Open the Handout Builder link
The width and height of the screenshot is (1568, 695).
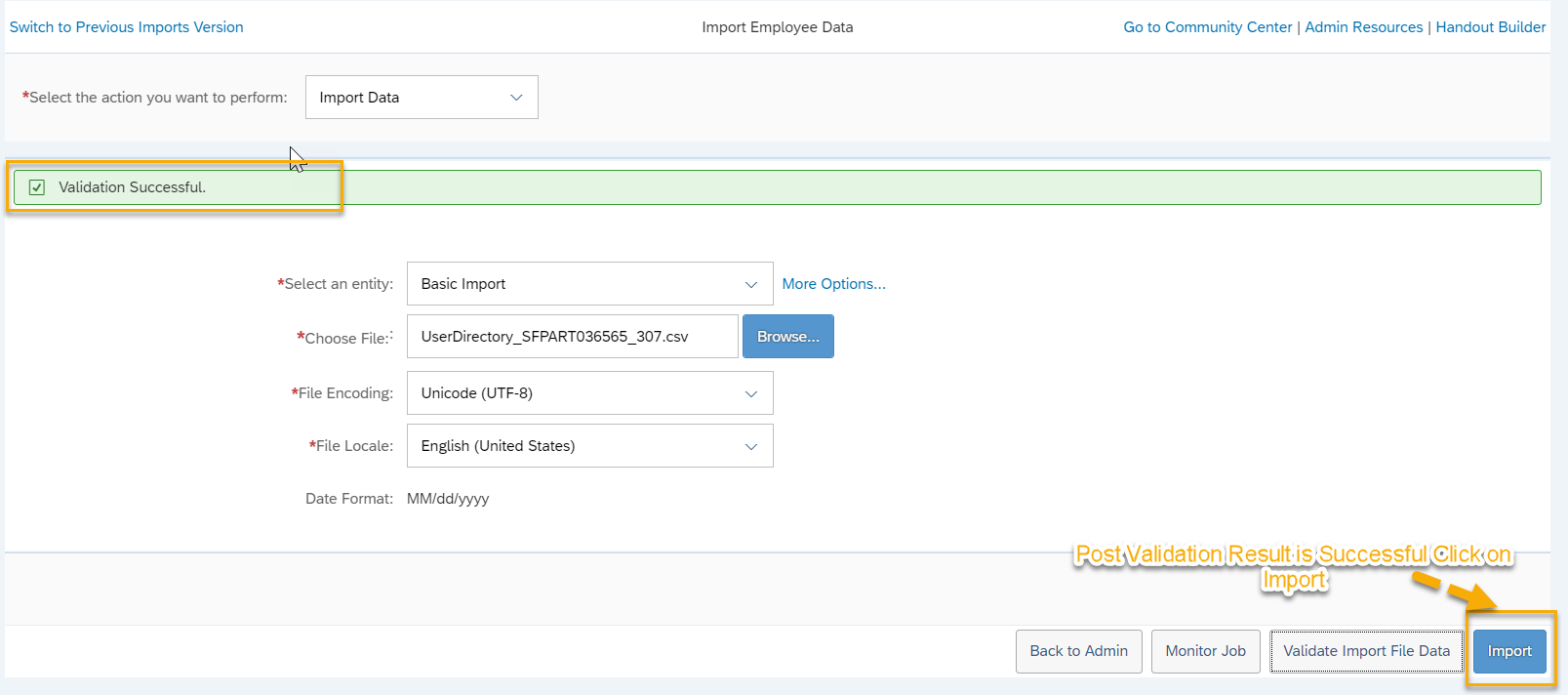(1490, 27)
